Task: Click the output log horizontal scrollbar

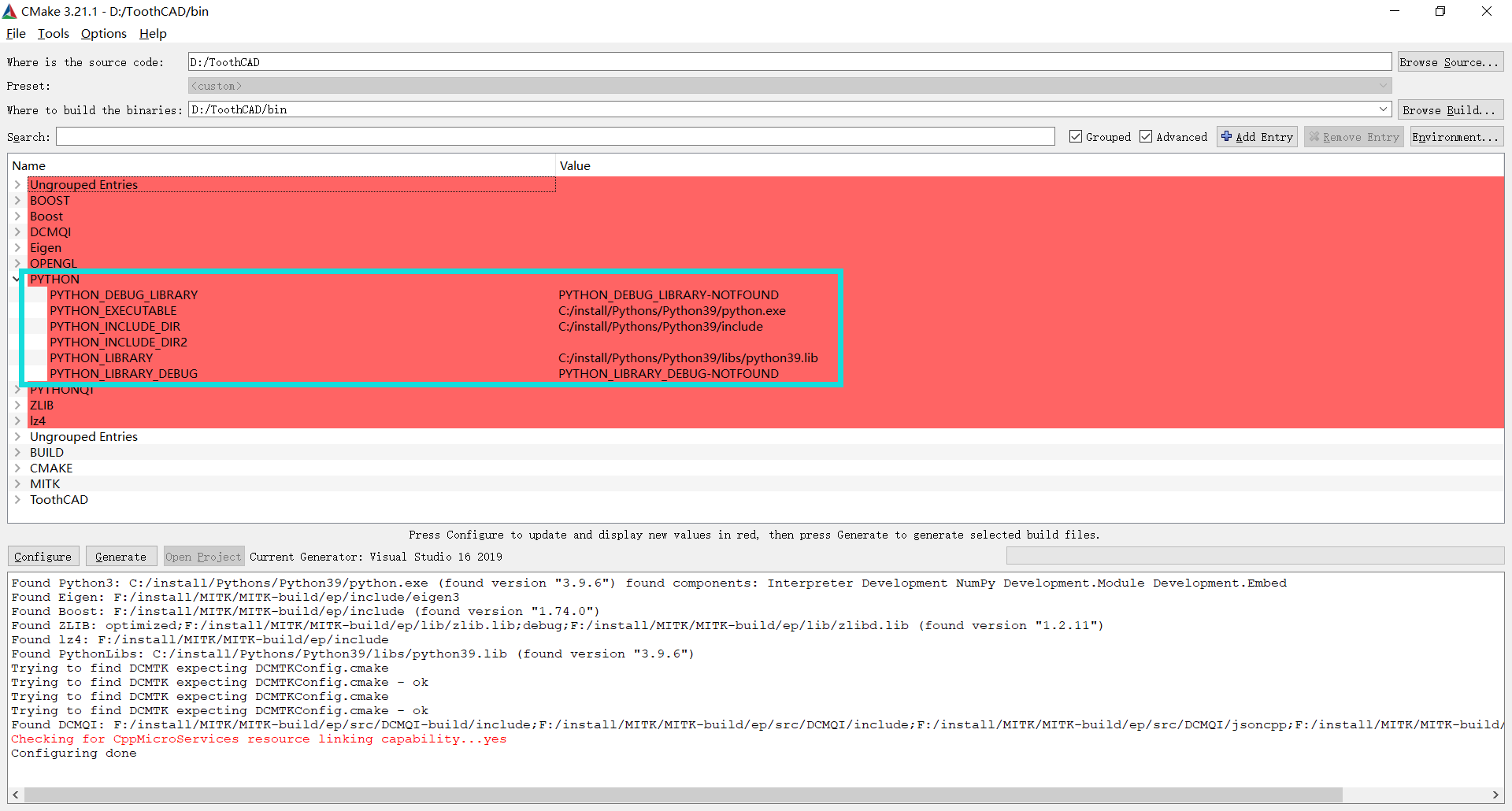Action: 683,794
